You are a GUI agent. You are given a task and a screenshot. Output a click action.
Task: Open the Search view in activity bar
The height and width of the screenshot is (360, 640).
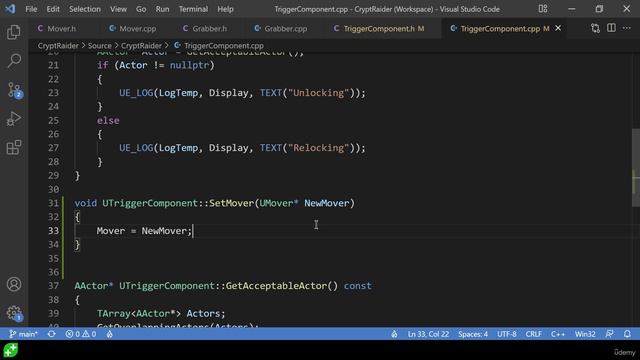[13, 61]
